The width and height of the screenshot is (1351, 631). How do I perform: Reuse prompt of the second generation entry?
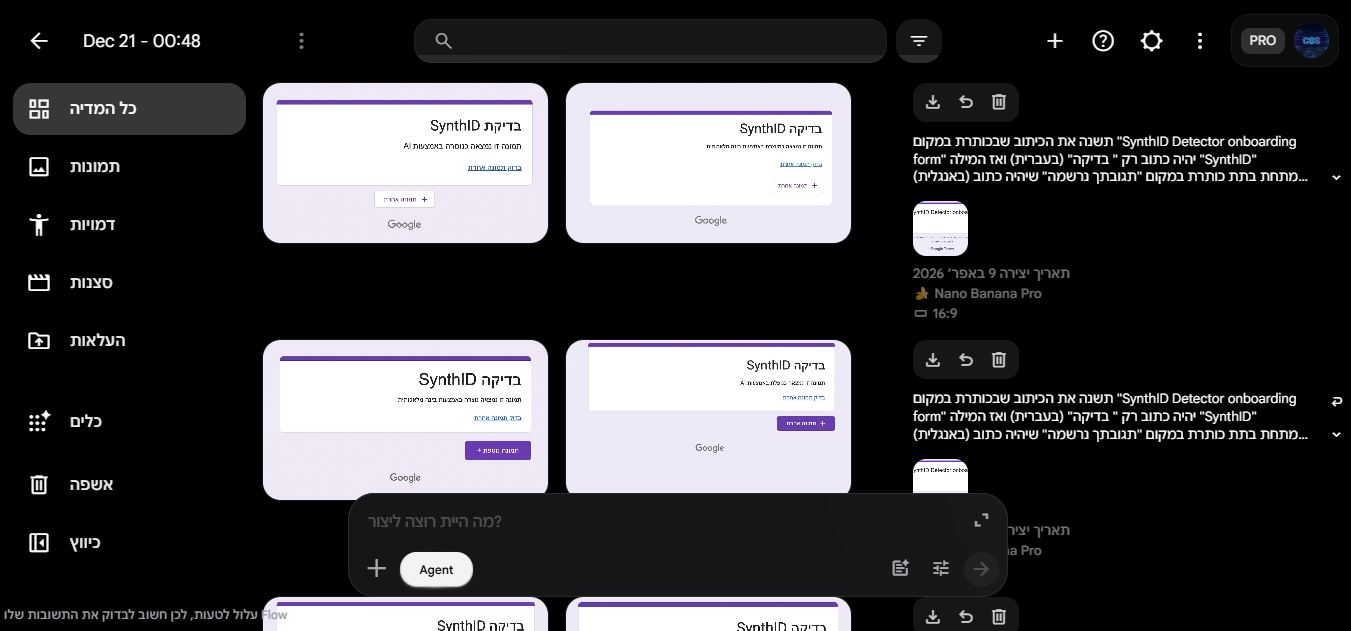click(x=966, y=360)
